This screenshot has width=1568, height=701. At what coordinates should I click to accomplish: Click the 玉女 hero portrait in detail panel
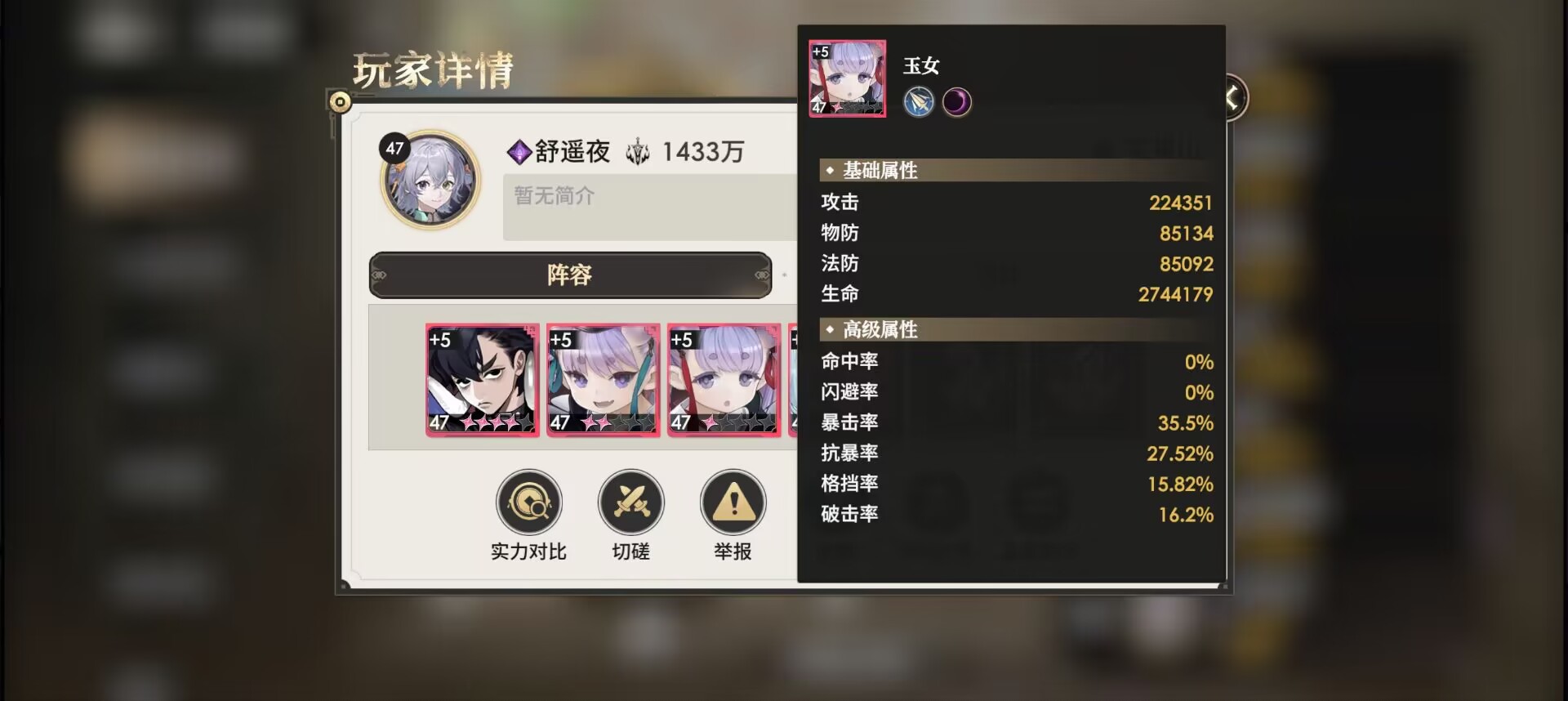[847, 78]
